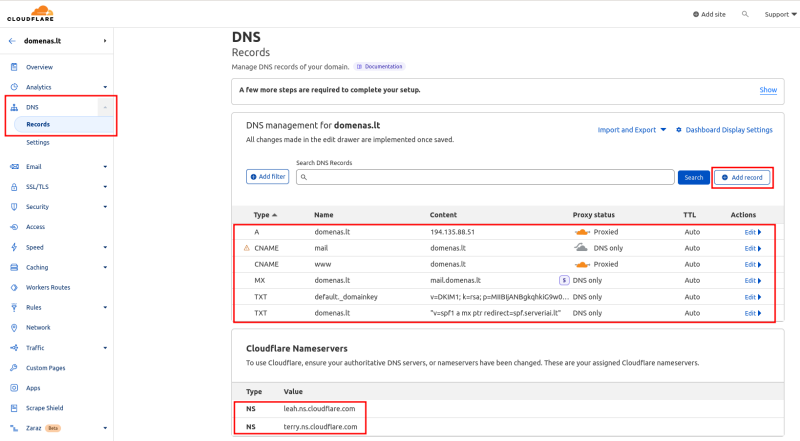Click the Add record button
This screenshot has height=441, width=800.
pos(742,178)
